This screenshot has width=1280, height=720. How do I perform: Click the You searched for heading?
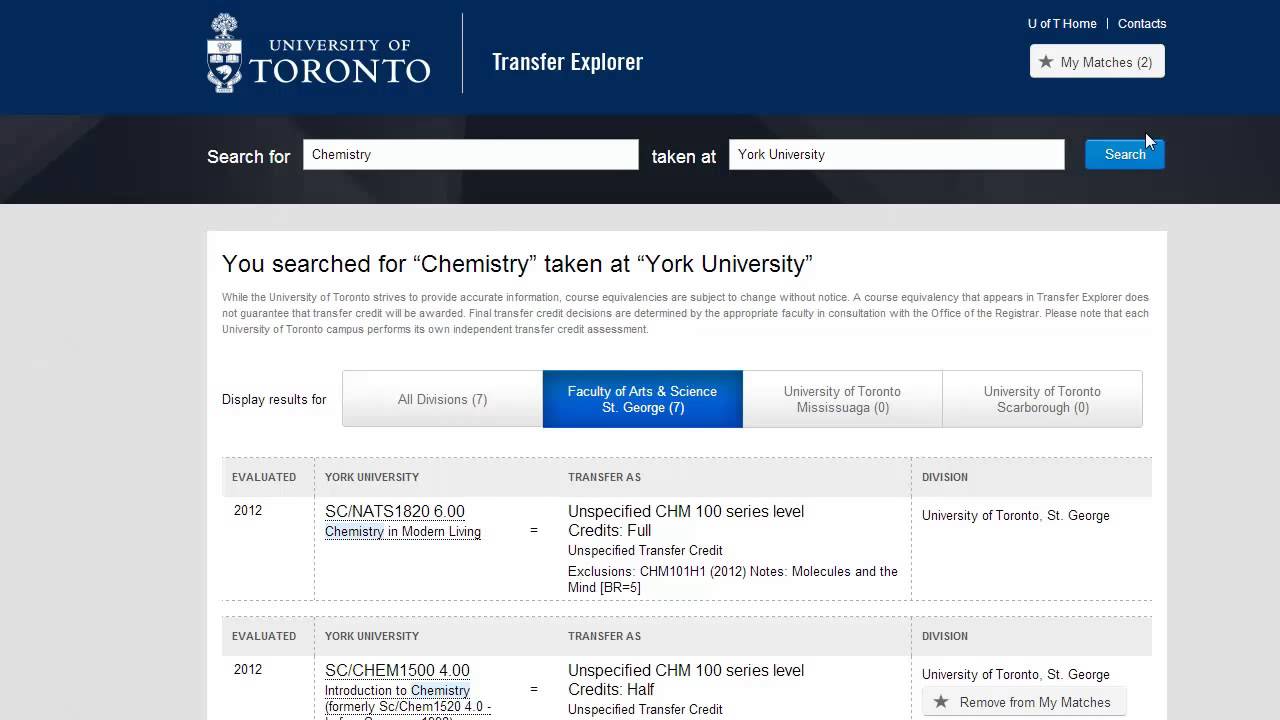click(517, 264)
